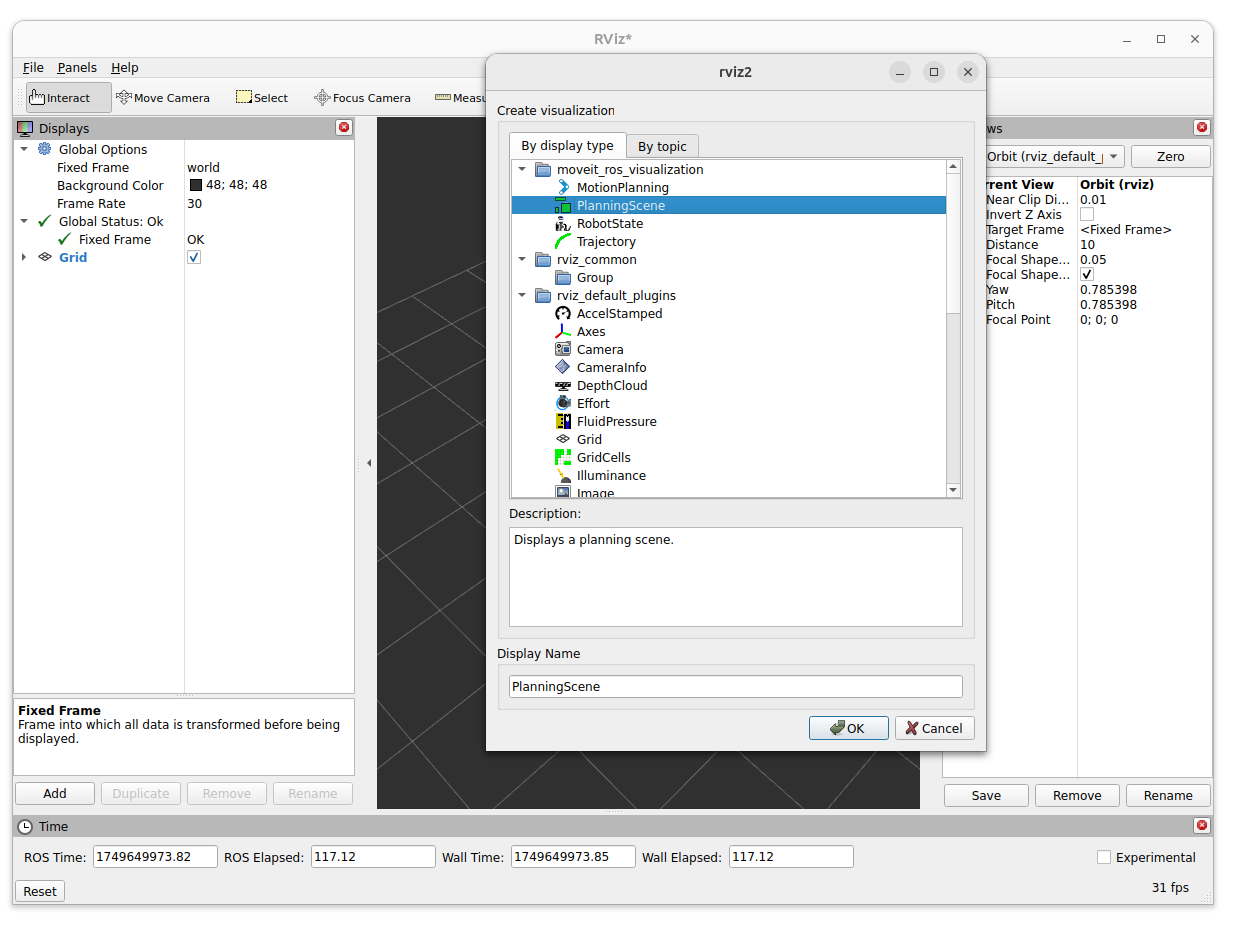Select the Axes display icon
This screenshot has width=1235, height=928.
pyautogui.click(x=563, y=332)
